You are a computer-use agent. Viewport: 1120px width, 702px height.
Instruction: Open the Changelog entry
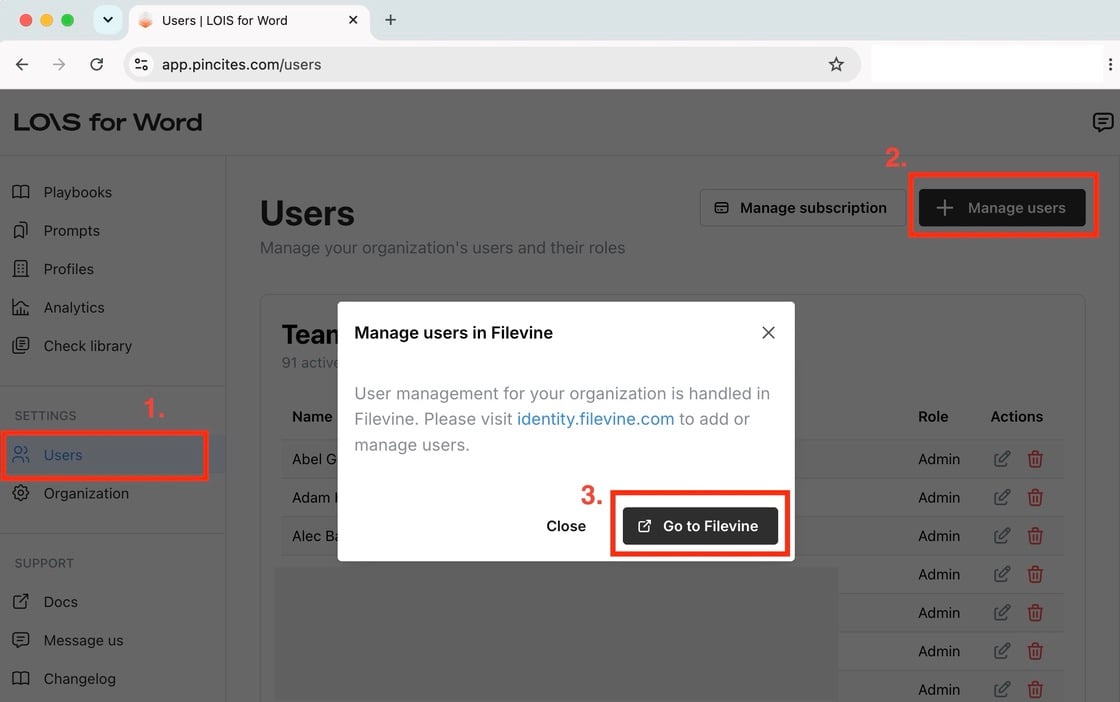pyautogui.click(x=79, y=679)
